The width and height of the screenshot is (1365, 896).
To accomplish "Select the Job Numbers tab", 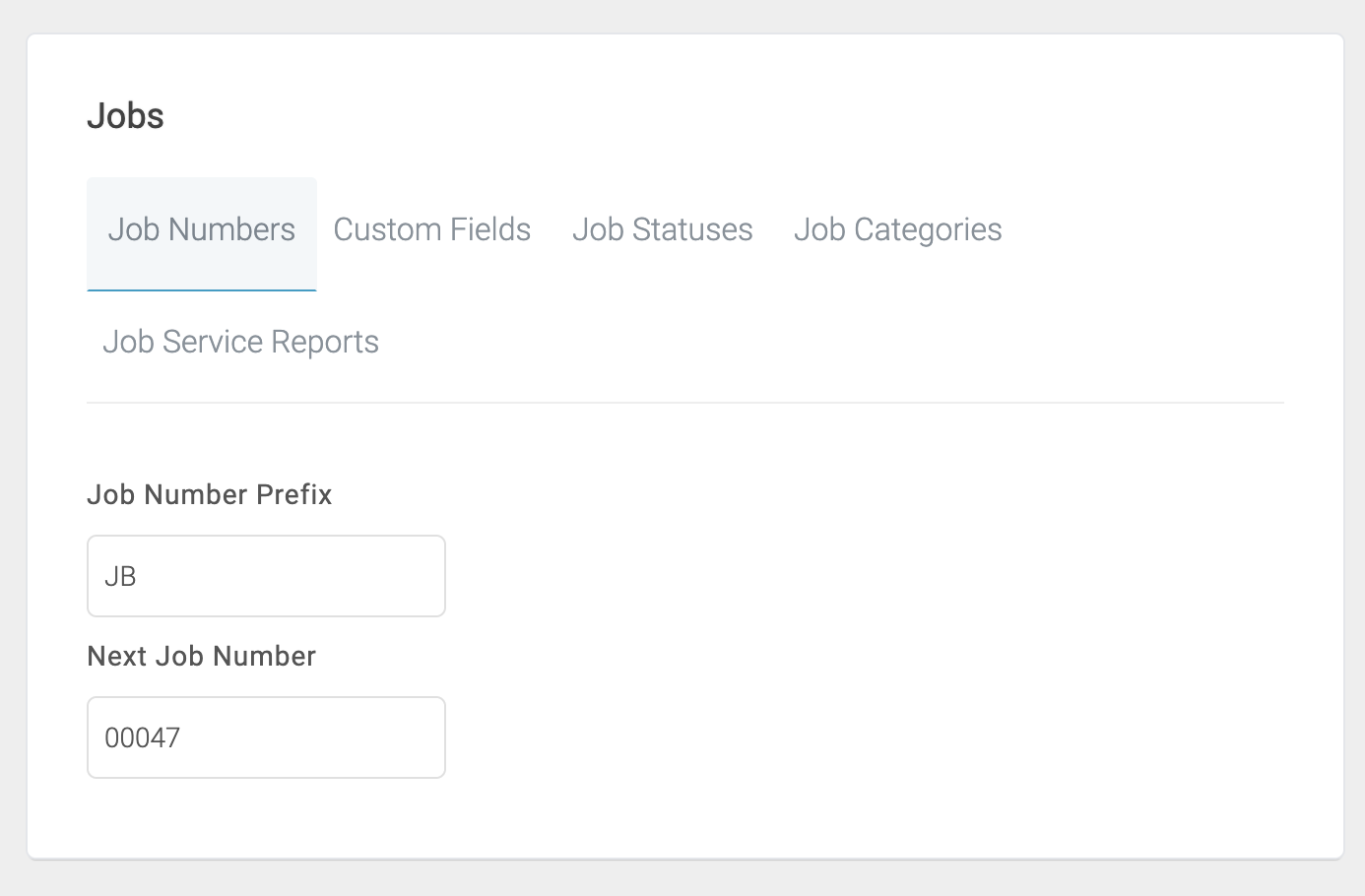I will tap(201, 229).
